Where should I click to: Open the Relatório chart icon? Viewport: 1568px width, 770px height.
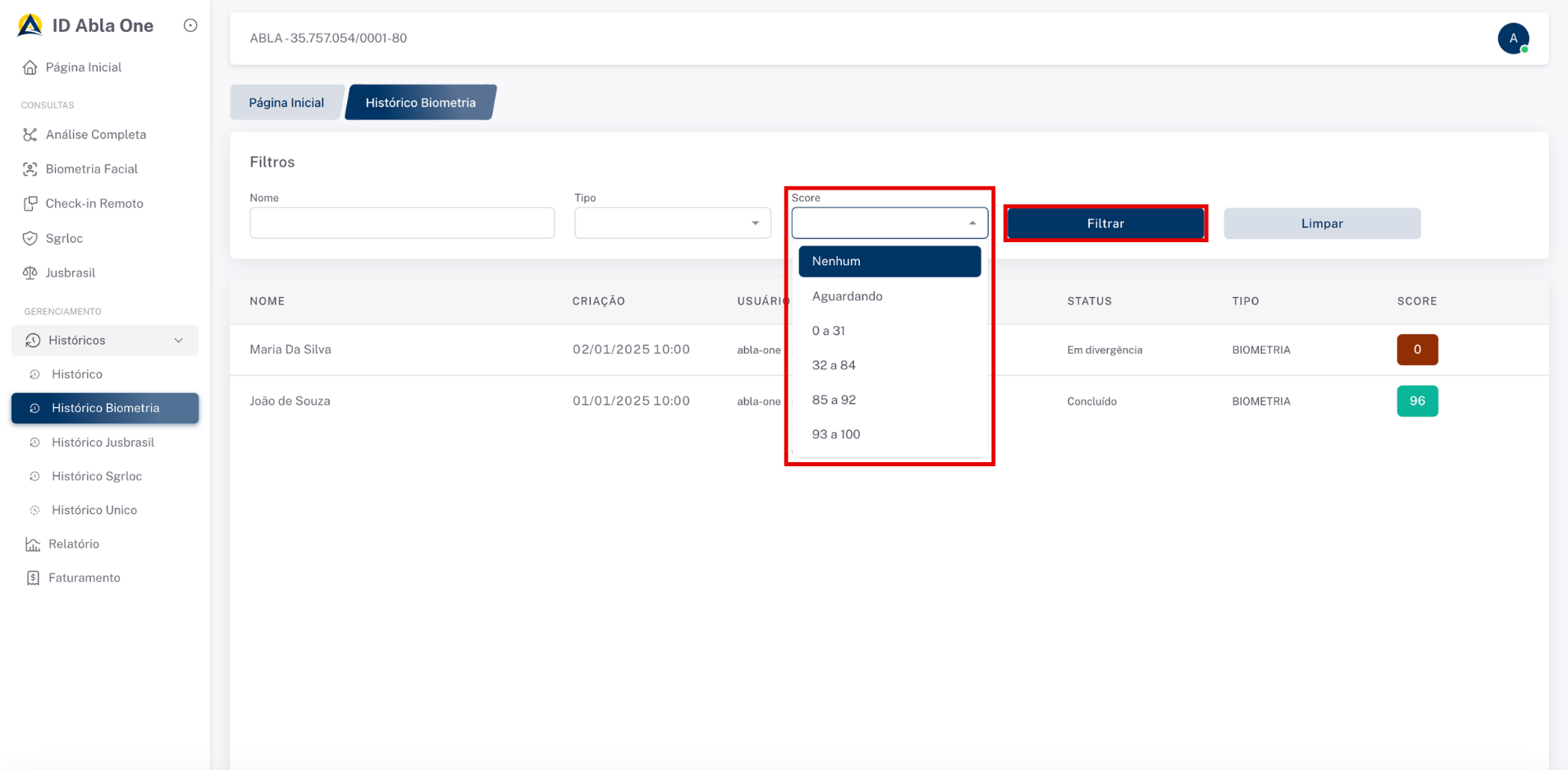33,544
